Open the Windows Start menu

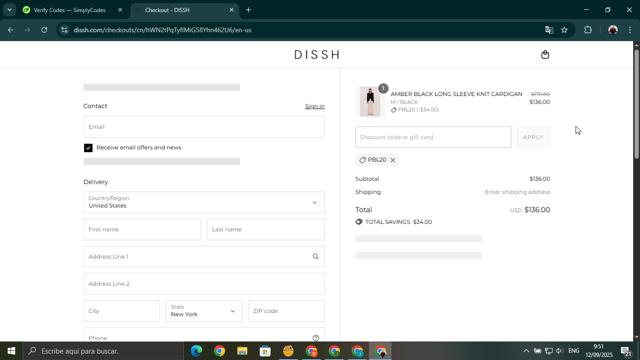pos(11,351)
